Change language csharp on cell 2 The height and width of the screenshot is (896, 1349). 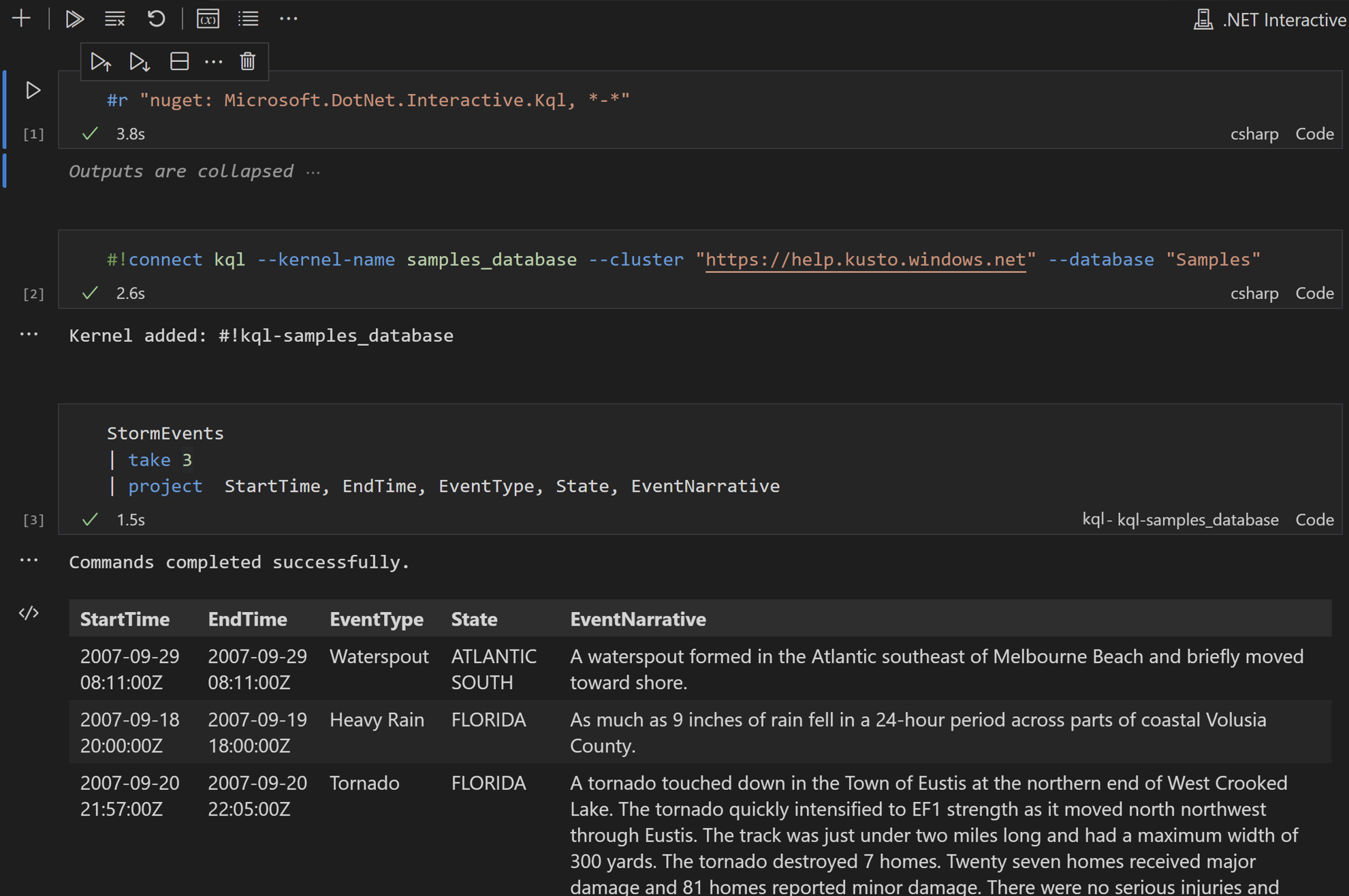pos(1254,293)
